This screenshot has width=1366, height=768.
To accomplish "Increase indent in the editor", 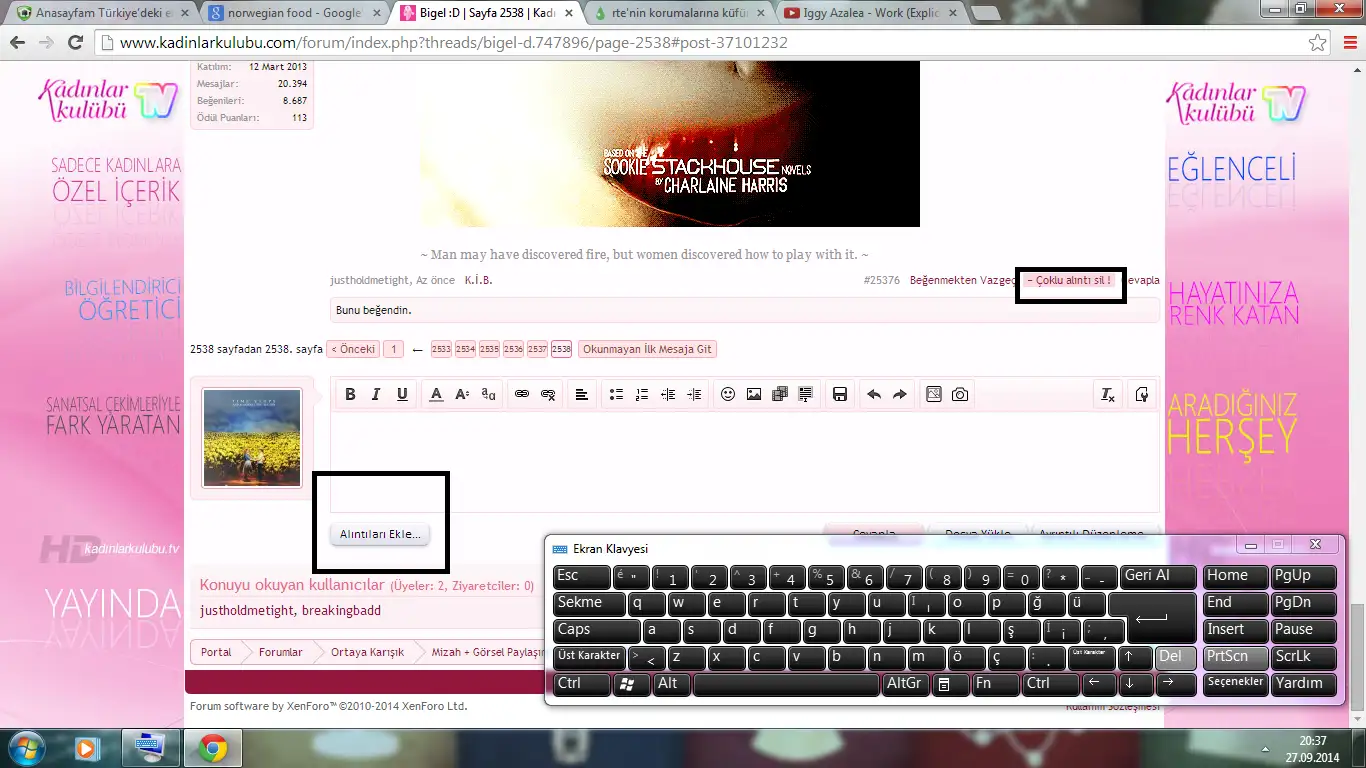I will click(694, 395).
